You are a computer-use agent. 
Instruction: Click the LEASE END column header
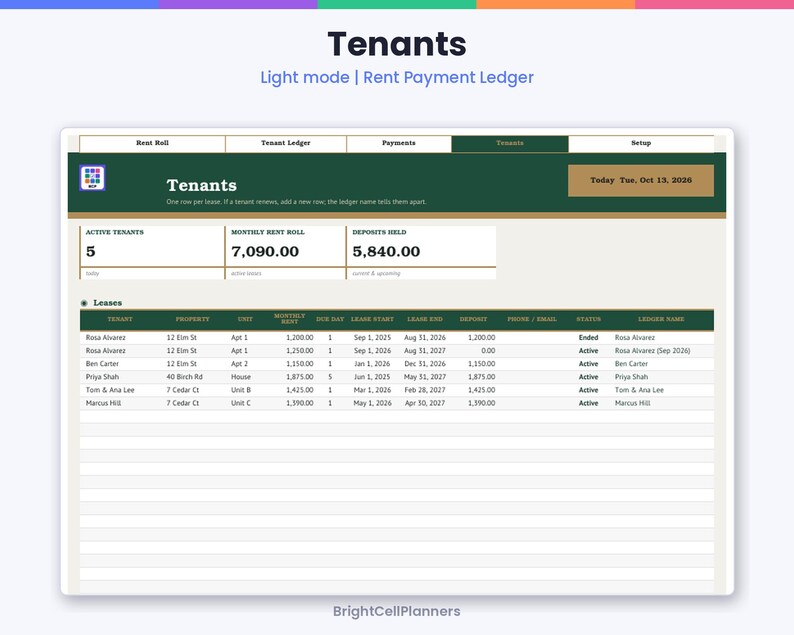tap(425, 319)
